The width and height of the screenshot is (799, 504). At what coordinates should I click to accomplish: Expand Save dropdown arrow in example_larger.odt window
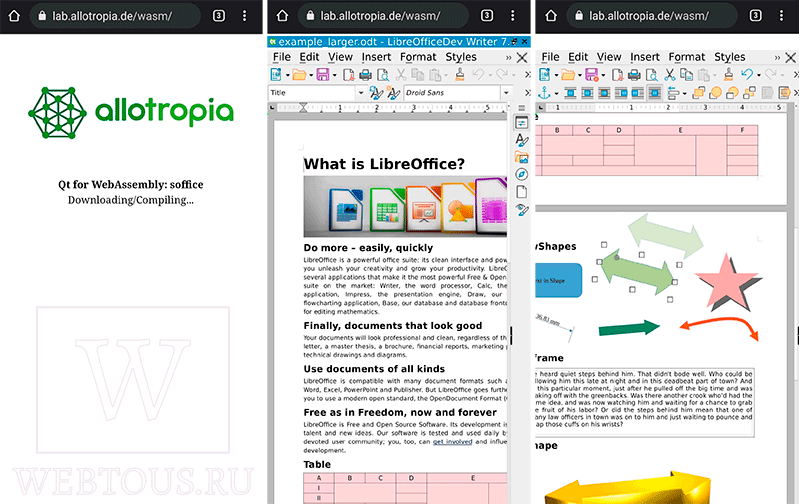334,75
